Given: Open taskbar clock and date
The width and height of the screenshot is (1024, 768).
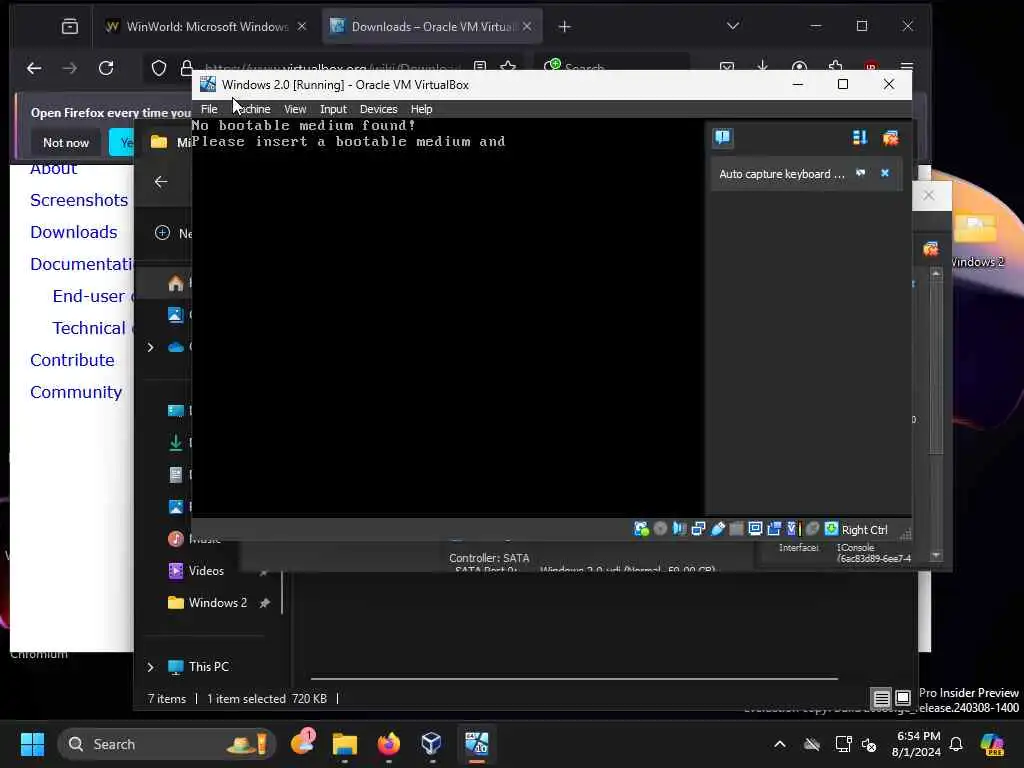Looking at the screenshot, I should click(x=916, y=744).
